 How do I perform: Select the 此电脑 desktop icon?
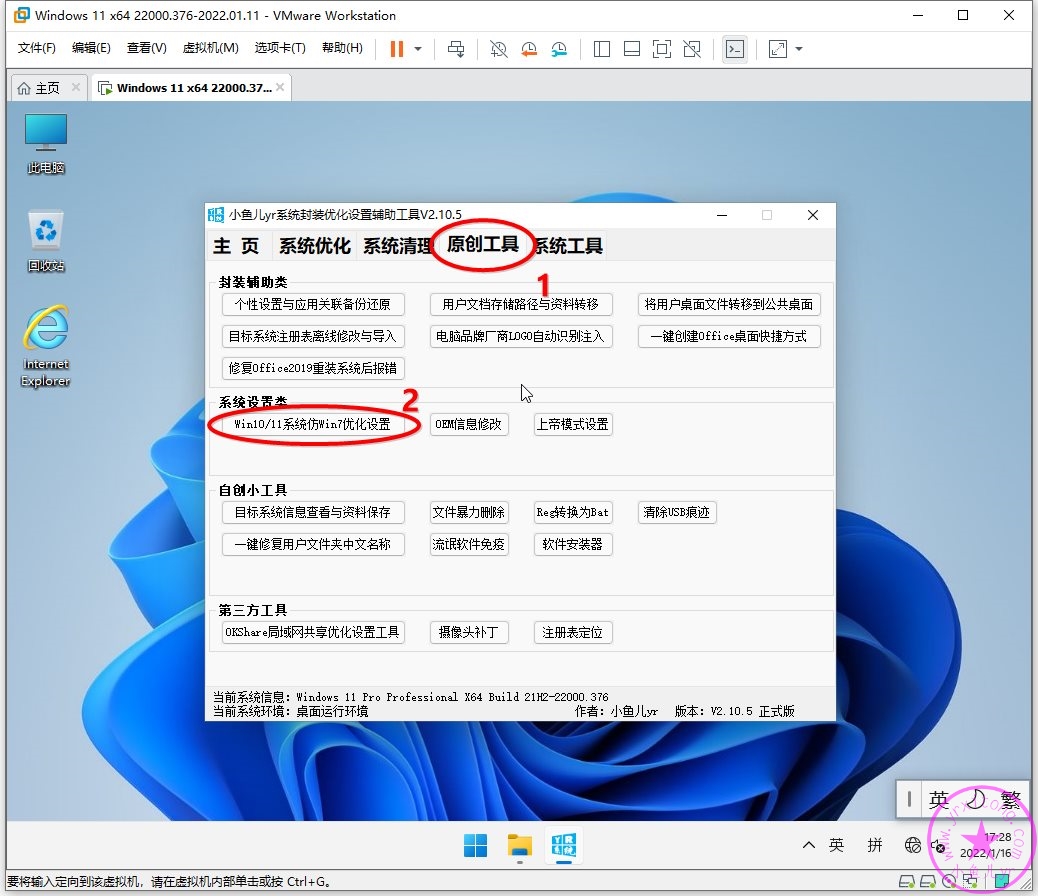46,144
